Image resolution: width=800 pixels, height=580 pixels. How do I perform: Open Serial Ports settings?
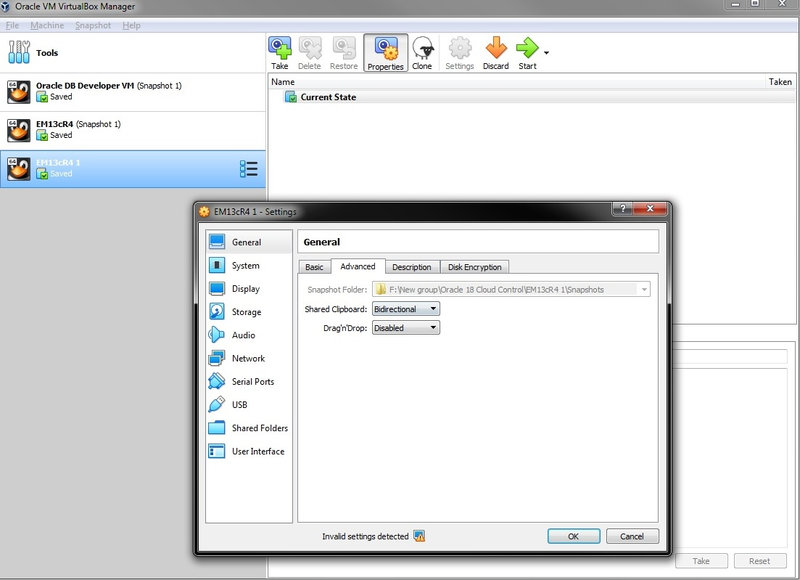[251, 381]
